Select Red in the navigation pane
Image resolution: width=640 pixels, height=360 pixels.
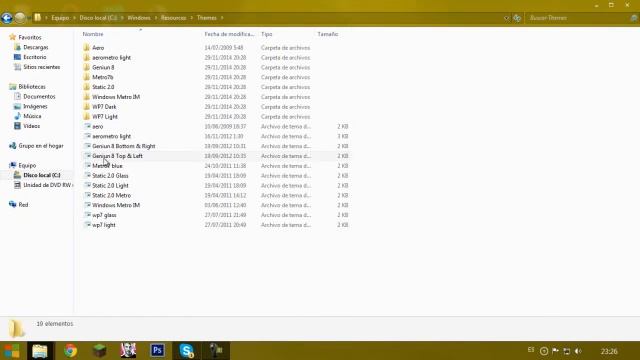[23, 204]
